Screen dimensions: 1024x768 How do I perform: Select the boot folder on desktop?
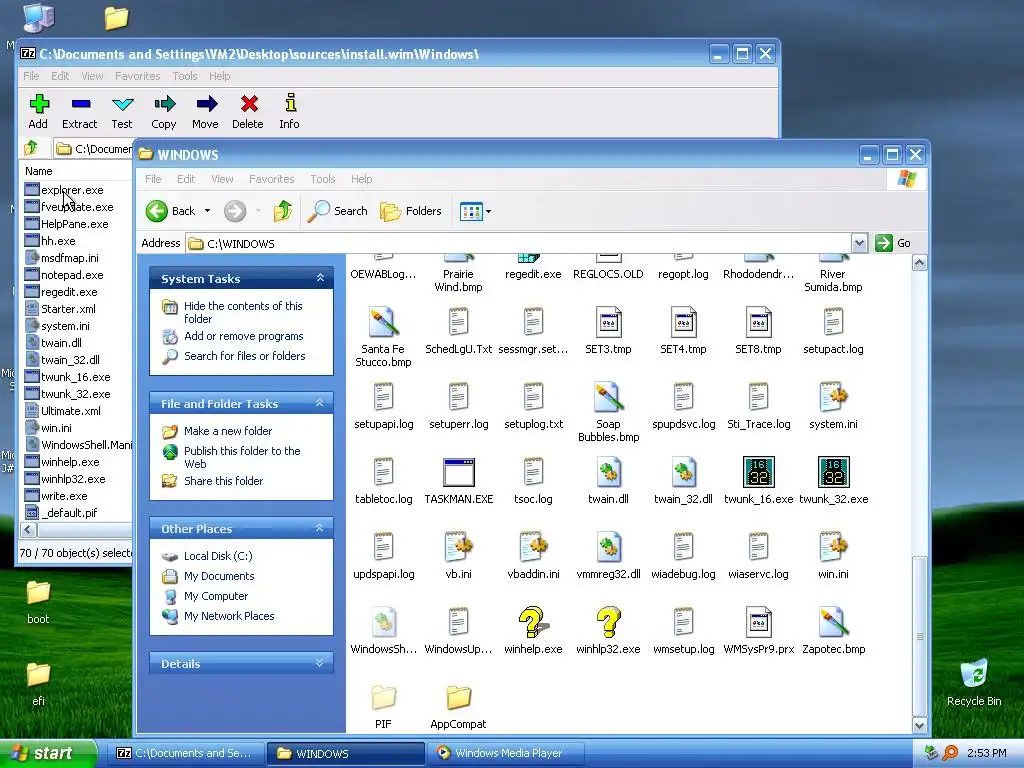(x=38, y=592)
